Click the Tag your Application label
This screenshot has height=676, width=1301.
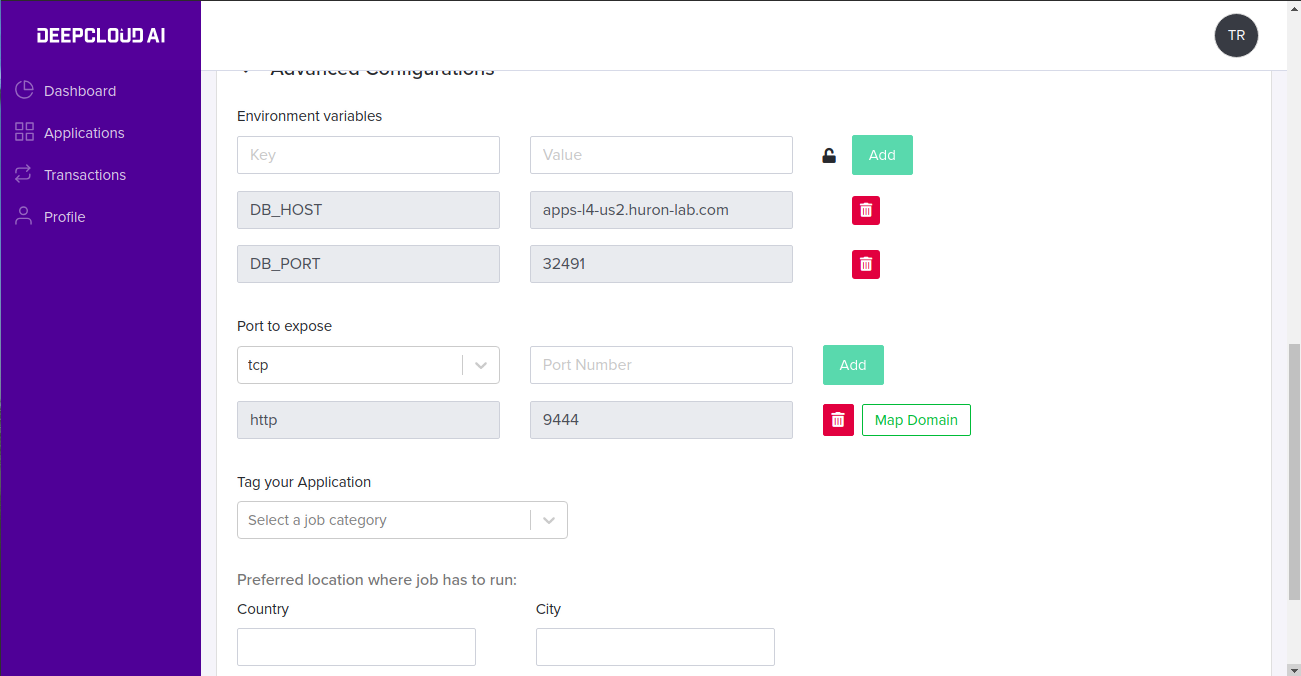coord(304,482)
